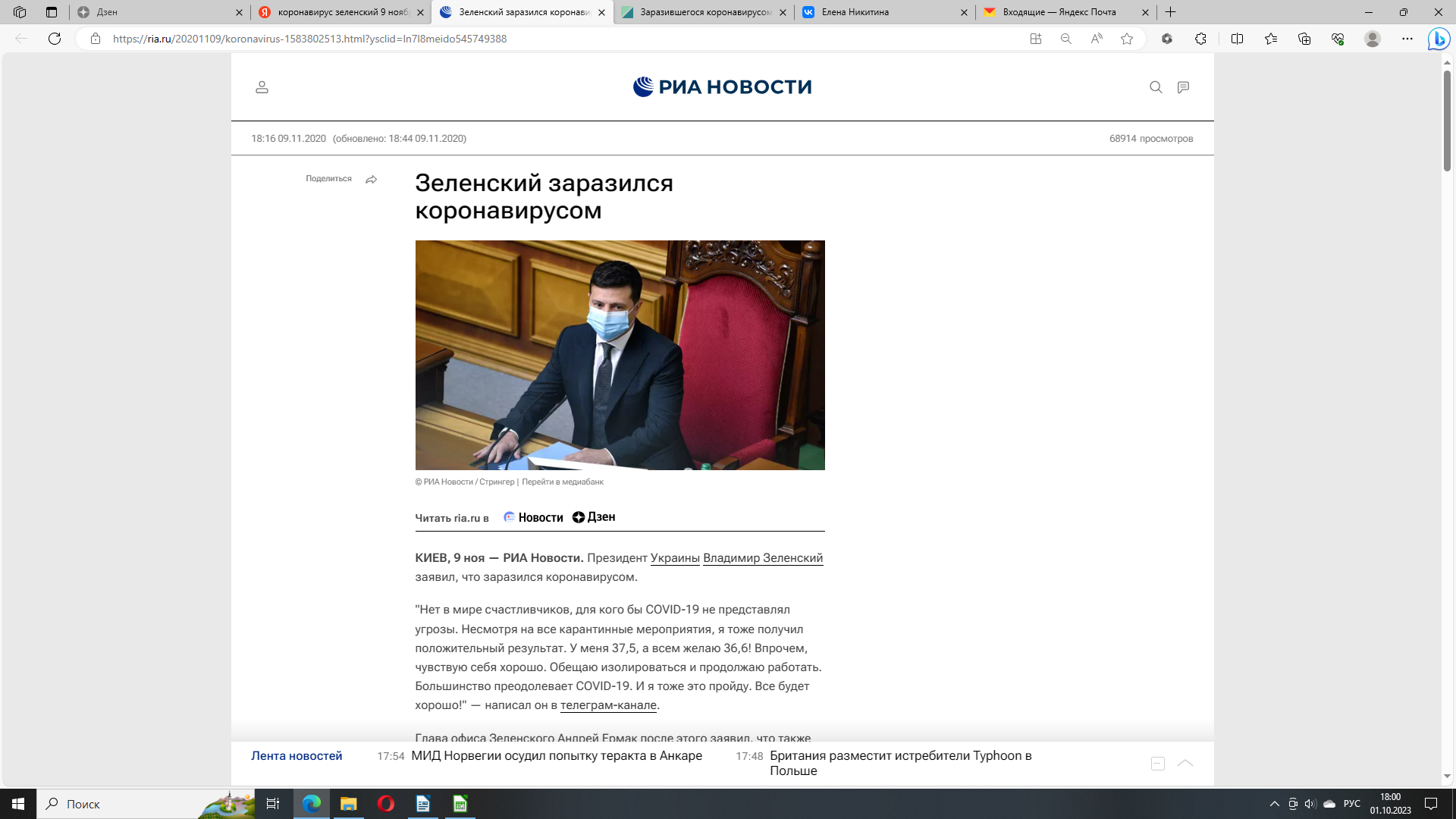Click the headline Зеленский заразился коронавирусом
The image size is (1456, 819).
click(x=544, y=196)
